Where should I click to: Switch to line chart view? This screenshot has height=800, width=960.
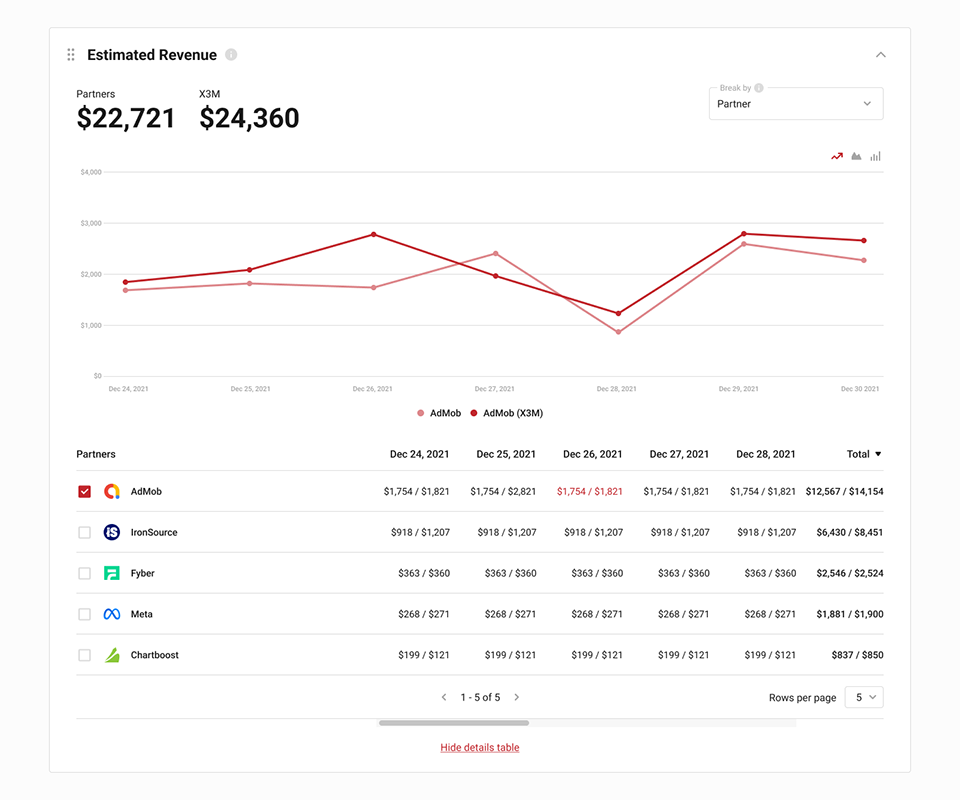coord(837,156)
